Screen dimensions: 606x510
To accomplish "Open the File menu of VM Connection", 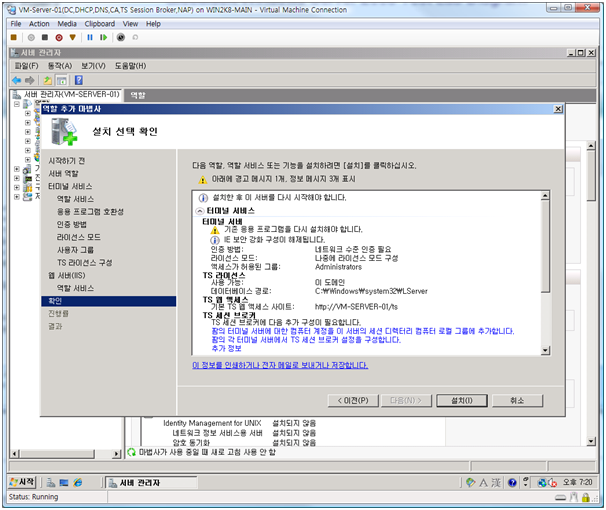I will (16, 24).
